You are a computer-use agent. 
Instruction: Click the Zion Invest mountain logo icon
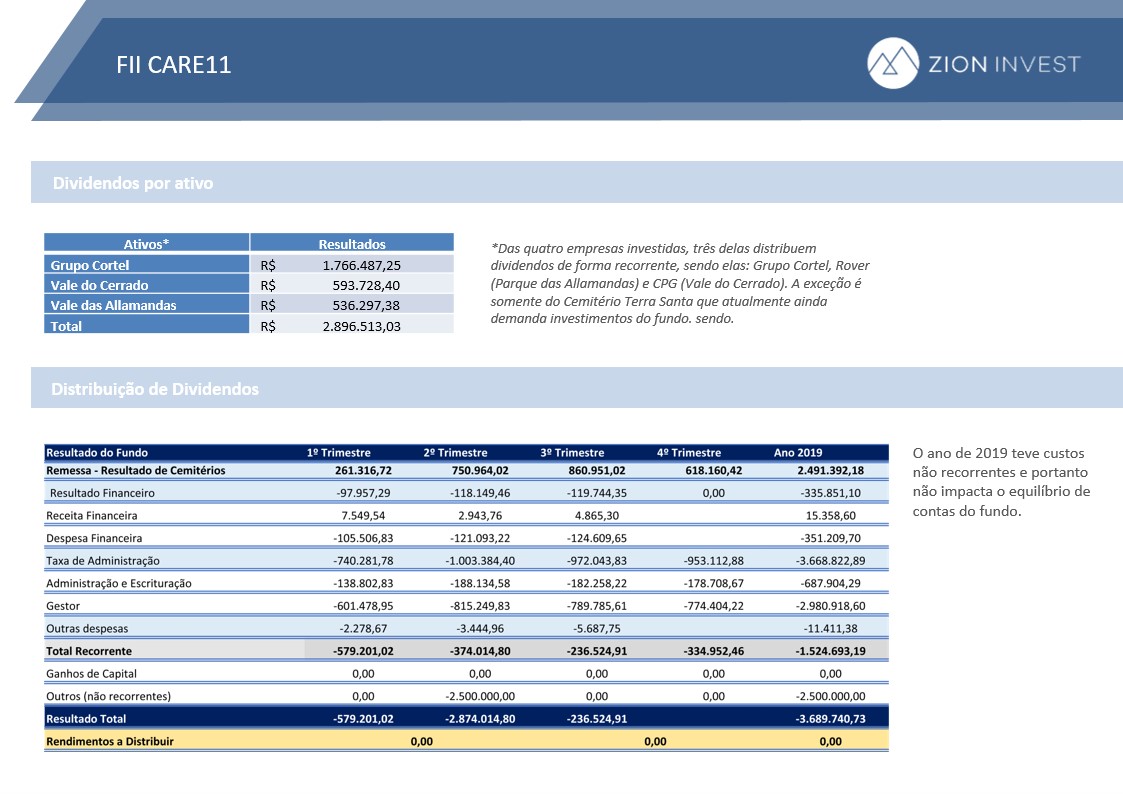892,63
